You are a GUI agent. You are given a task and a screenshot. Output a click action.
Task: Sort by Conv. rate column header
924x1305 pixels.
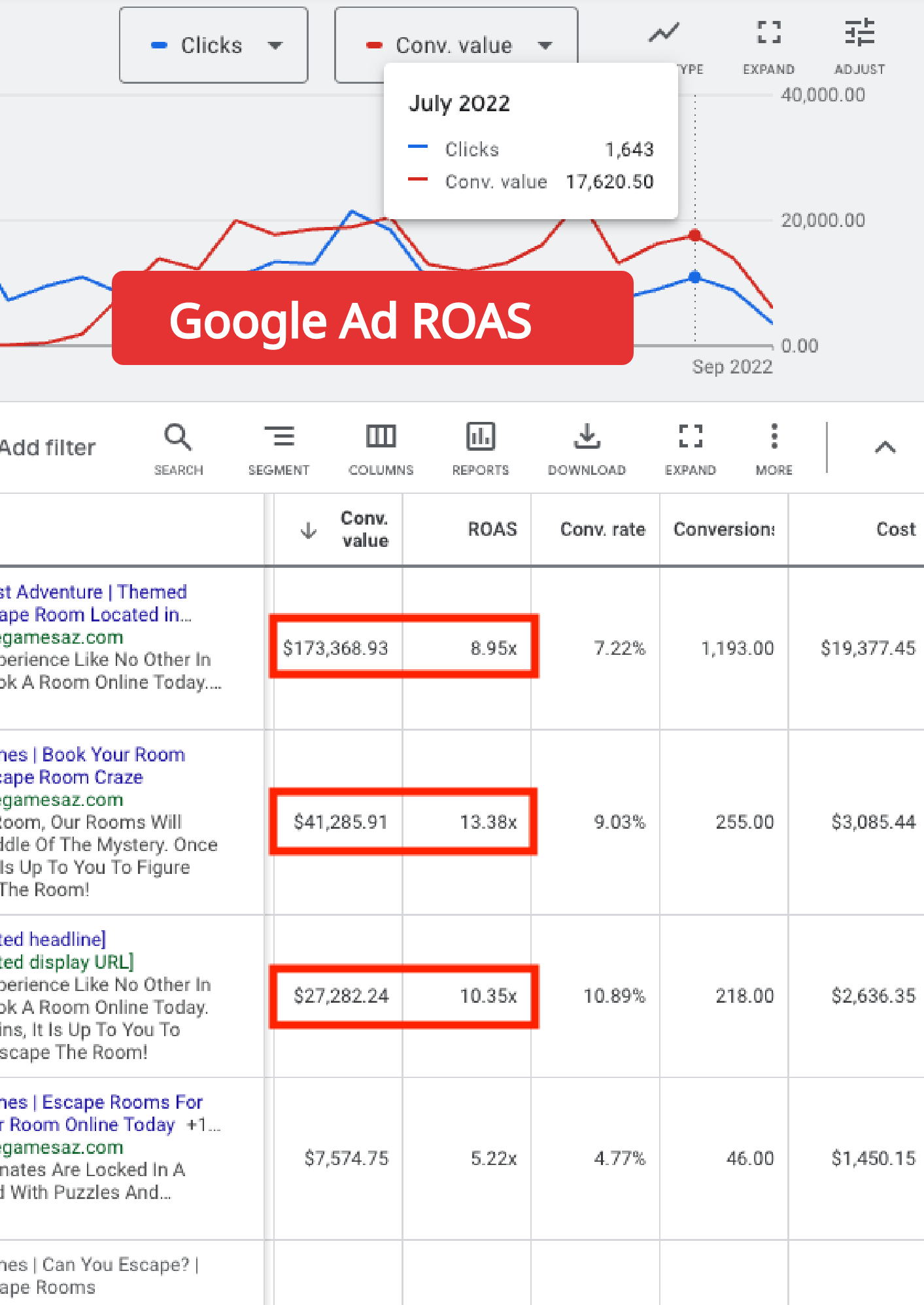(603, 529)
